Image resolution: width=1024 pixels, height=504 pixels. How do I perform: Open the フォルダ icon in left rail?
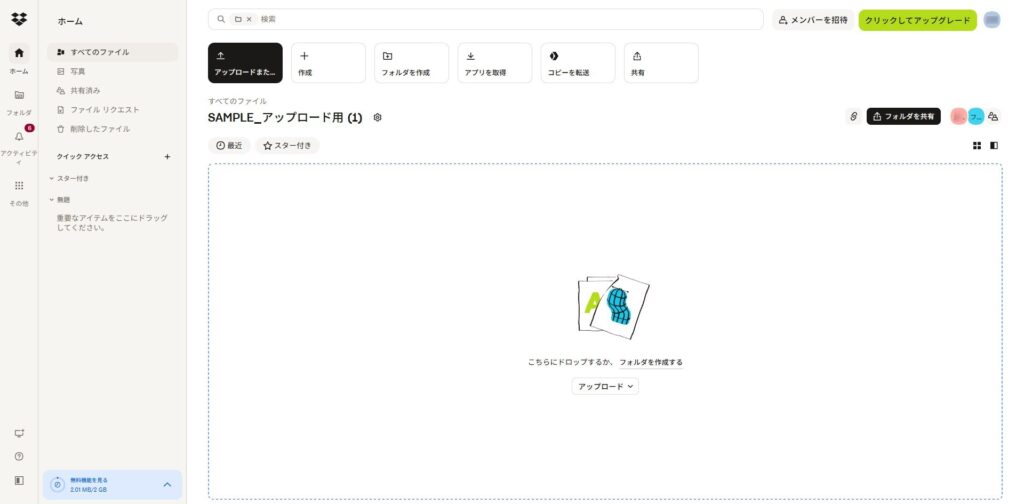coord(19,95)
